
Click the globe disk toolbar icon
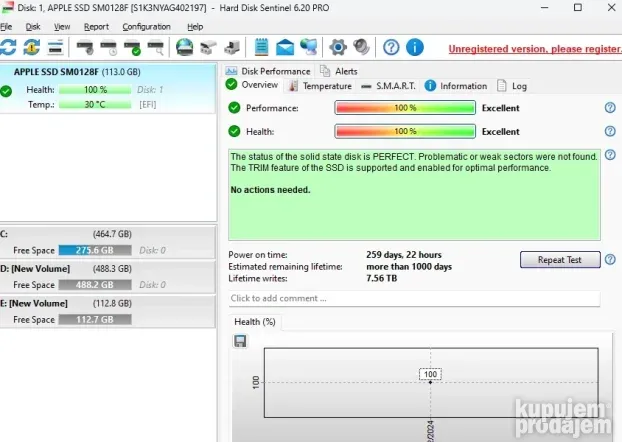click(x=184, y=47)
